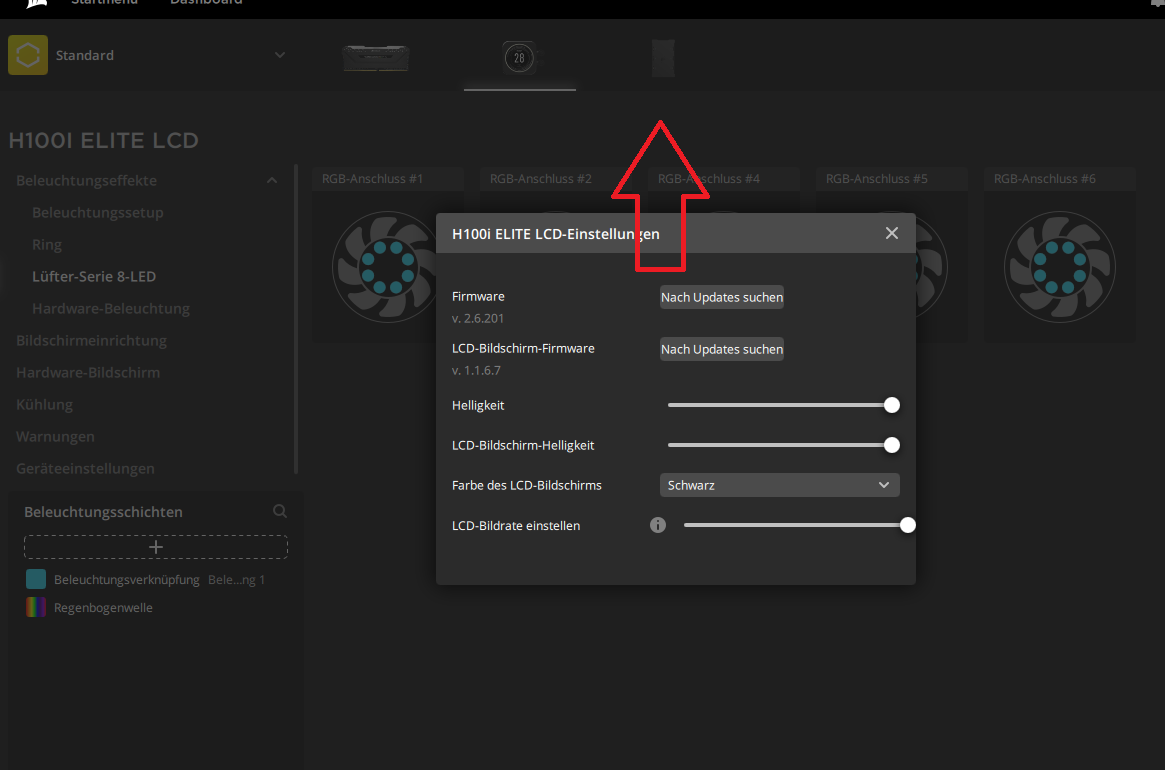Go to Hardware-Bildschirm section
This screenshot has width=1165, height=770.
(88, 372)
